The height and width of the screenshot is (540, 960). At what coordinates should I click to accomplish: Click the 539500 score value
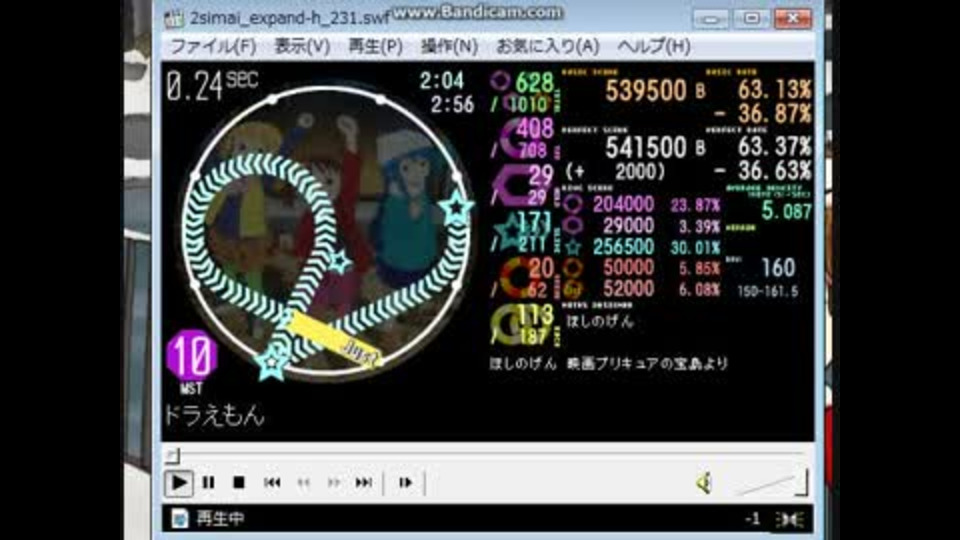tap(646, 91)
